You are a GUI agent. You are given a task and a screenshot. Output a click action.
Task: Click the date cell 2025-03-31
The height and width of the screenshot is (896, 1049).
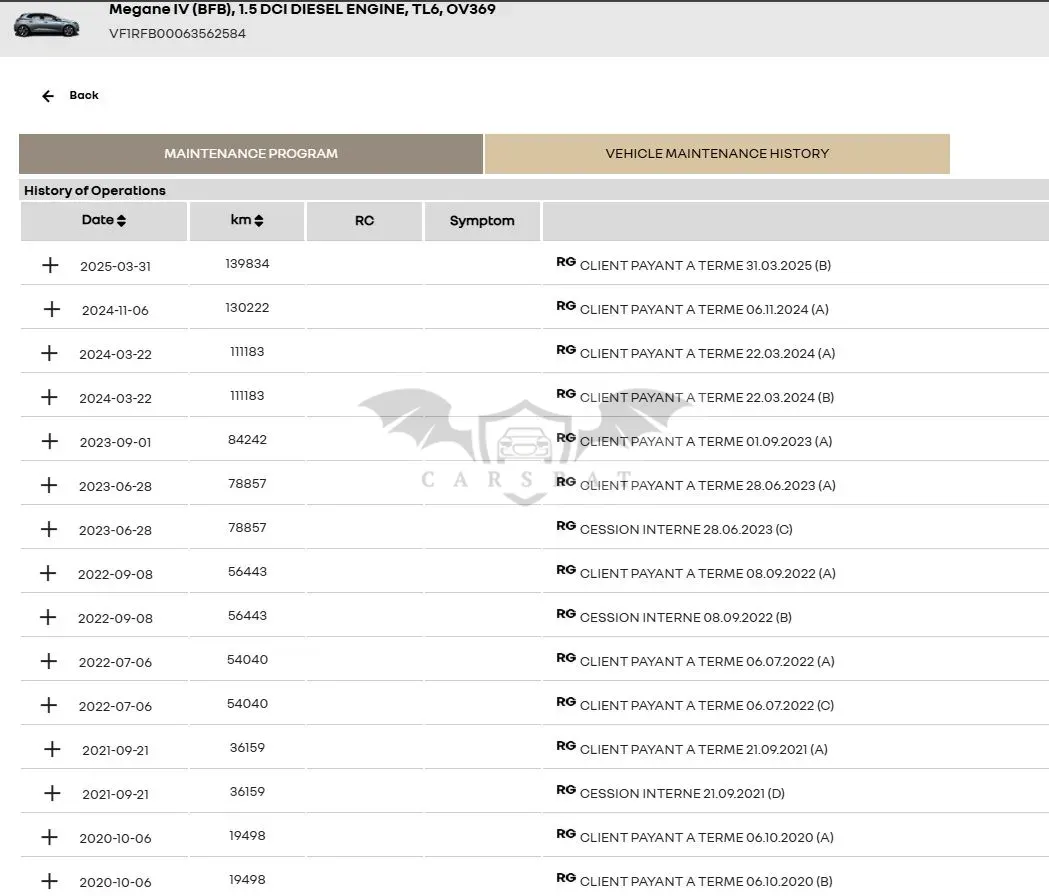pyautogui.click(x=116, y=266)
